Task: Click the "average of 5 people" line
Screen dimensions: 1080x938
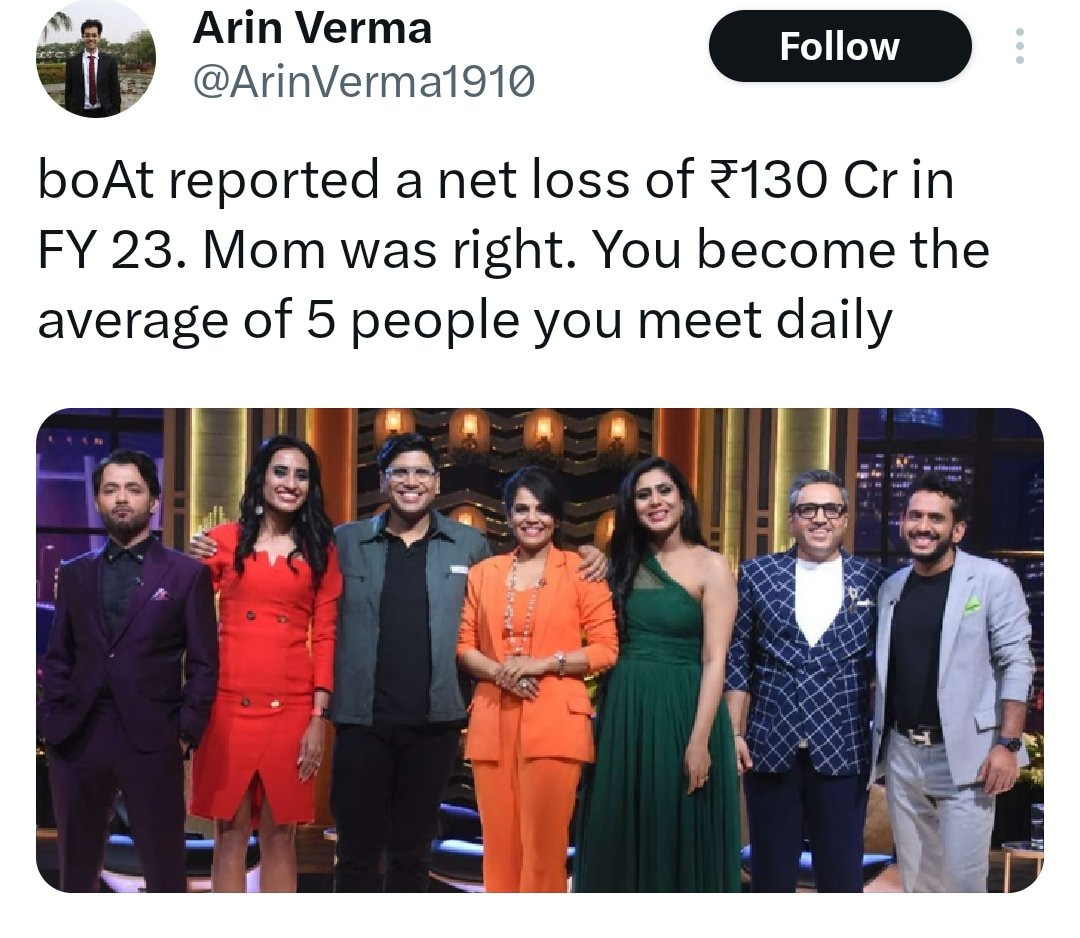Action: click(278, 322)
